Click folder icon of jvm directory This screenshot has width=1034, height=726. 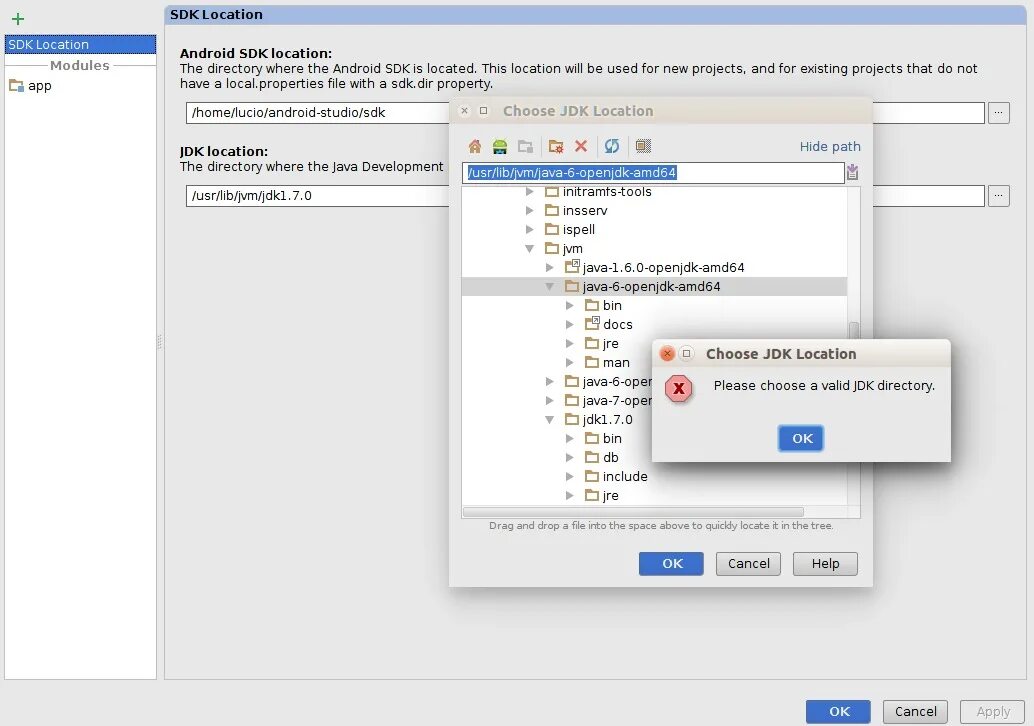coord(552,248)
